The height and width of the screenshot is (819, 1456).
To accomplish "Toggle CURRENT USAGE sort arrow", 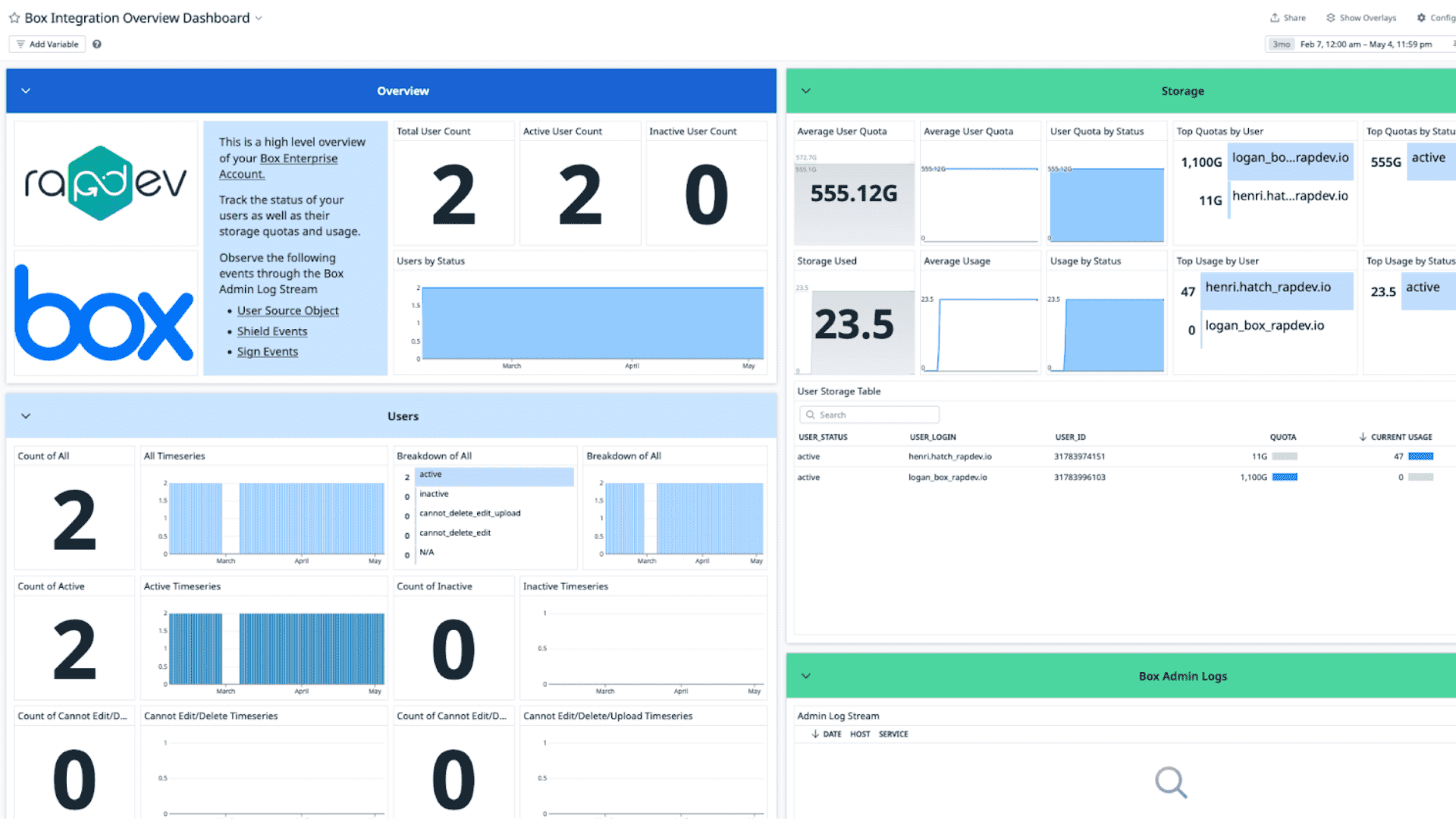I will 1363,437.
